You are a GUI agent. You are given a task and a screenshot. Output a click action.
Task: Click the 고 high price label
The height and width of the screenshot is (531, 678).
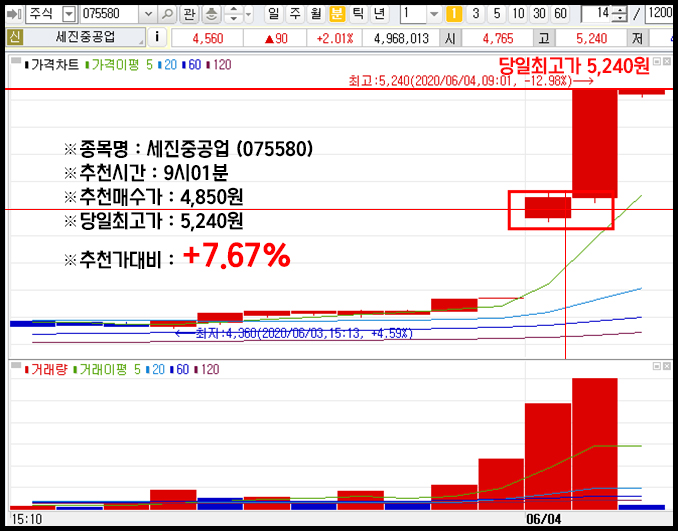(544, 38)
